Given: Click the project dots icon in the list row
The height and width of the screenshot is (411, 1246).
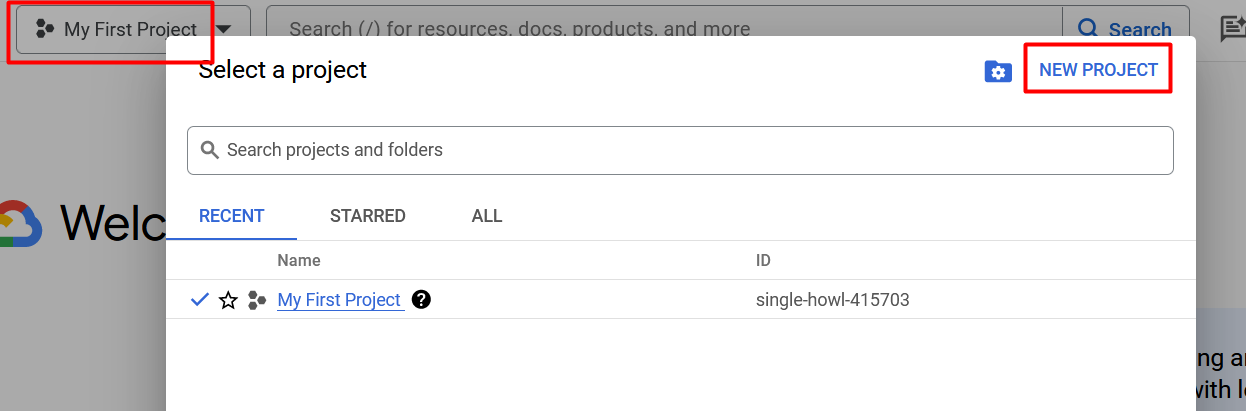Looking at the screenshot, I should (258, 300).
